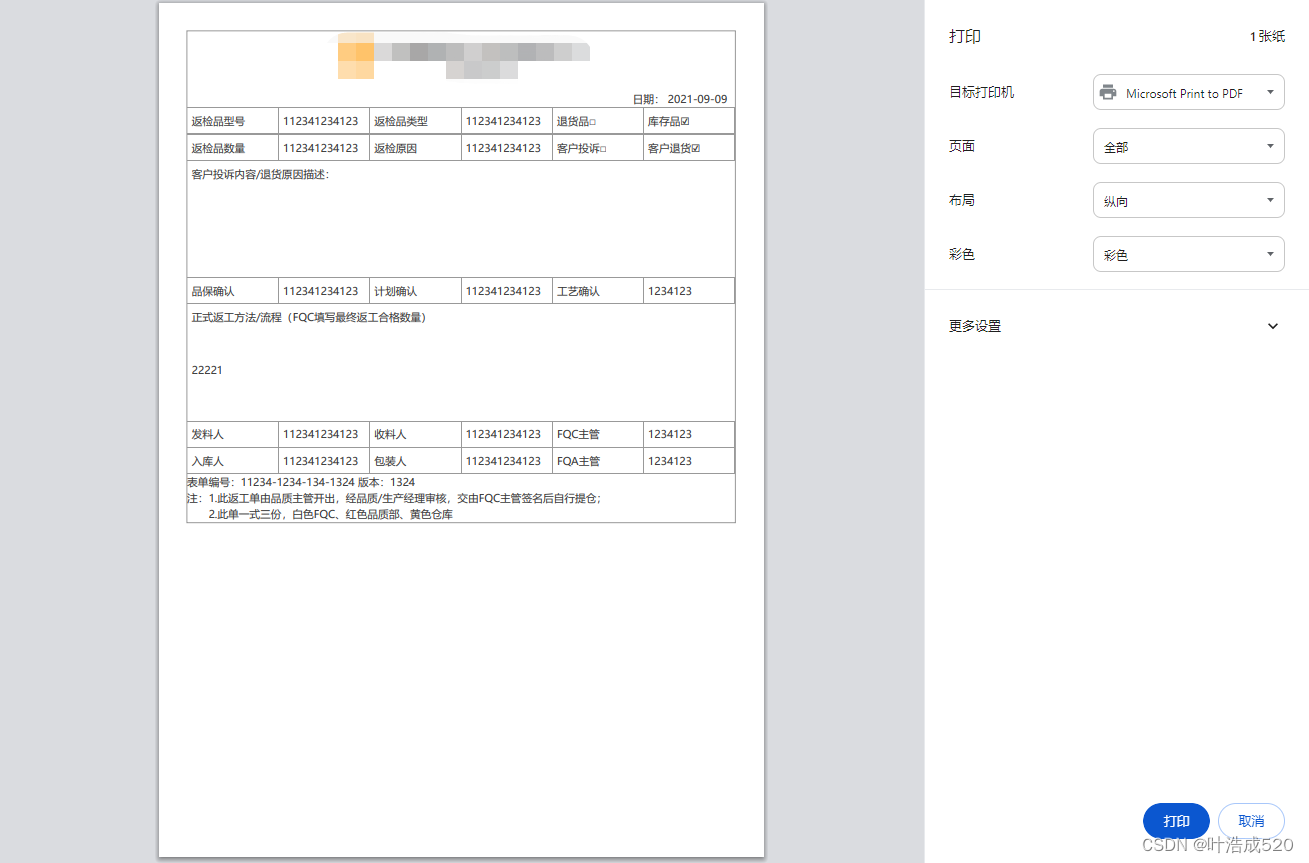Click the blue 打印 button
The height and width of the screenshot is (863, 1309).
point(1176,820)
